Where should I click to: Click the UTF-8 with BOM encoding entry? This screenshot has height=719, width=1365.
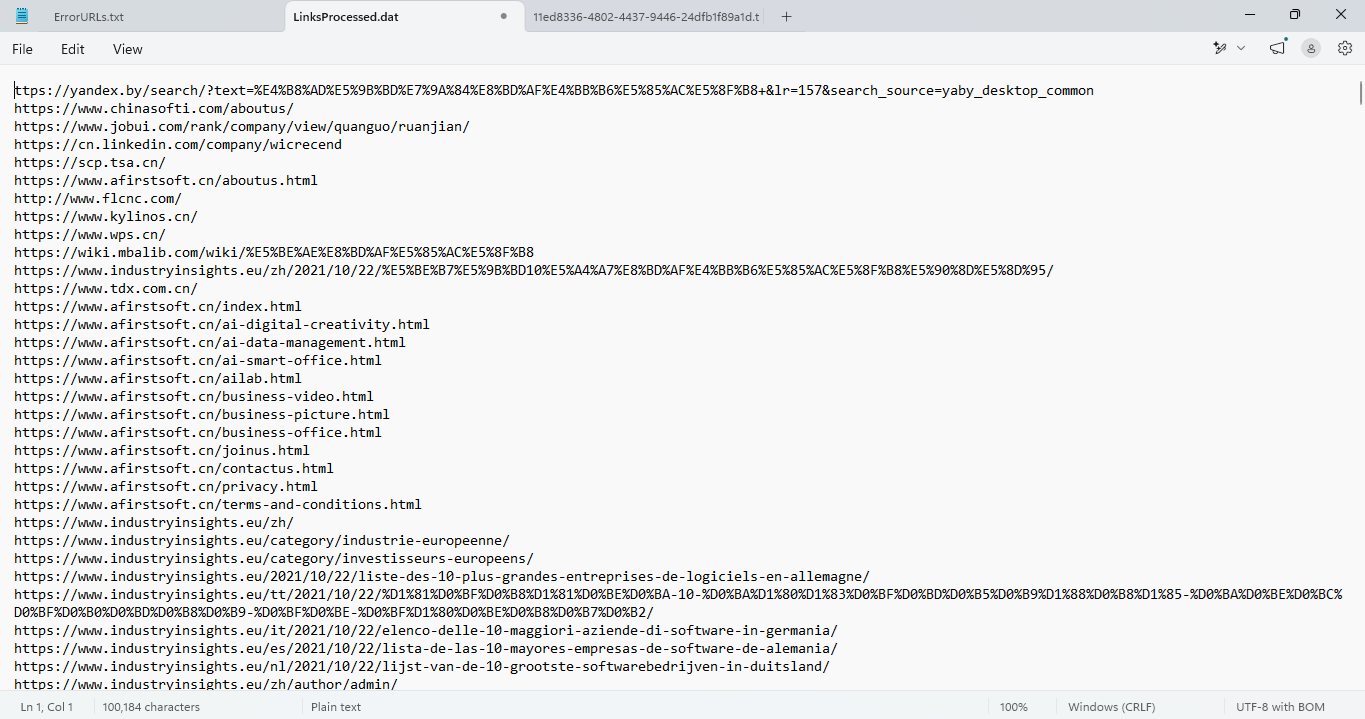click(x=1280, y=707)
